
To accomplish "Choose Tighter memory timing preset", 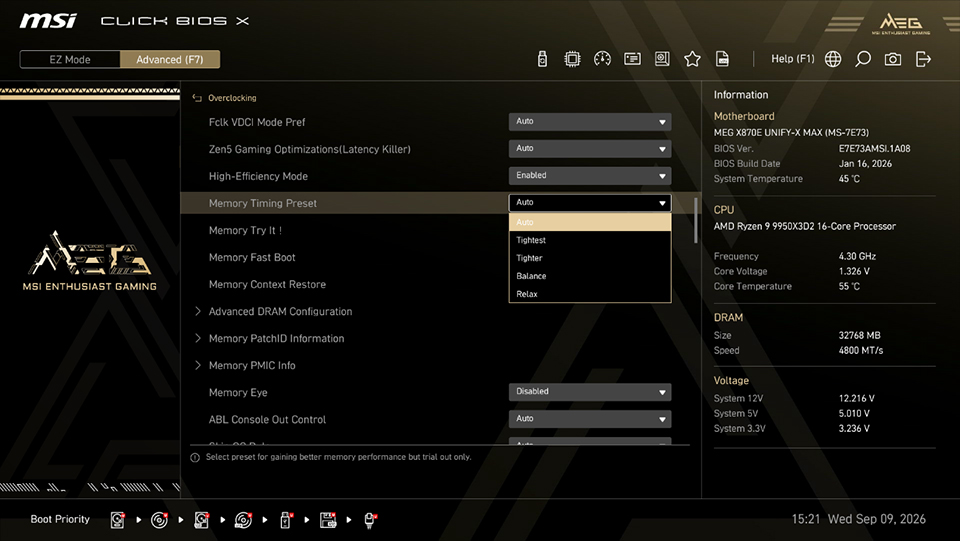I will (x=590, y=258).
